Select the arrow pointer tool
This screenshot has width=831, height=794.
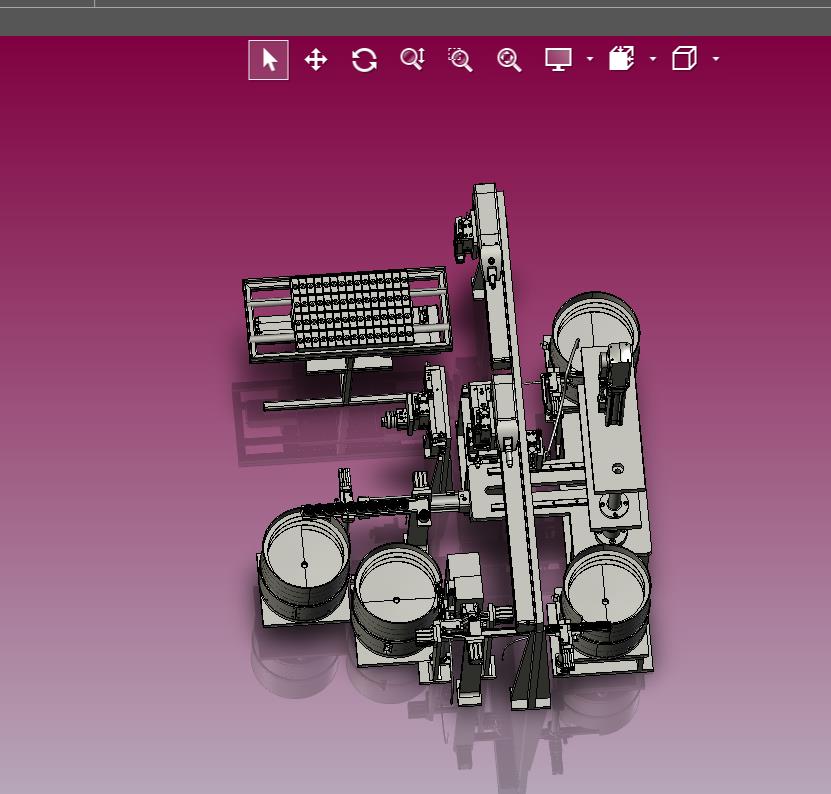(269, 60)
